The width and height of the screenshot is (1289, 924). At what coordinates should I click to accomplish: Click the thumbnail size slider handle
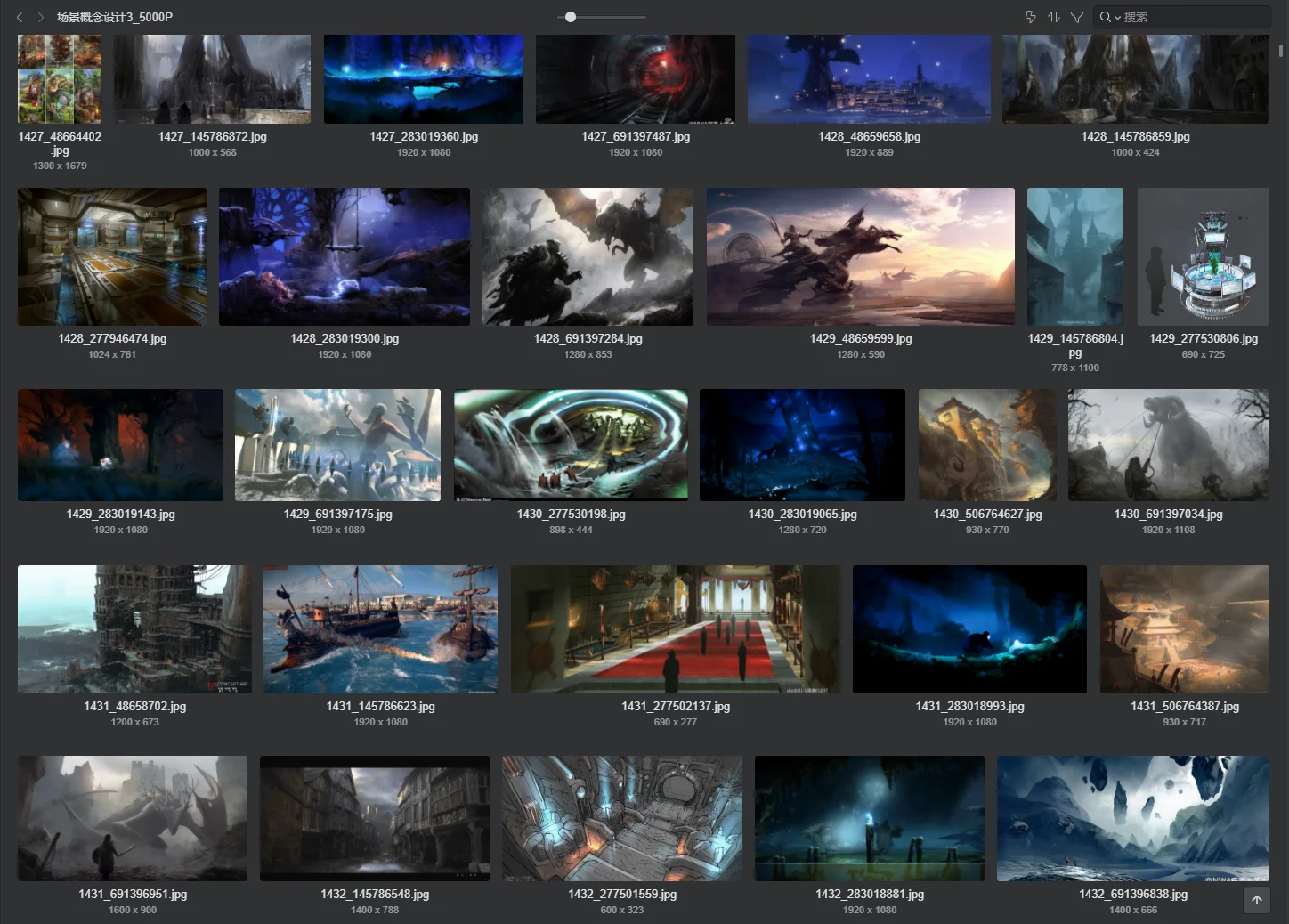(x=571, y=17)
